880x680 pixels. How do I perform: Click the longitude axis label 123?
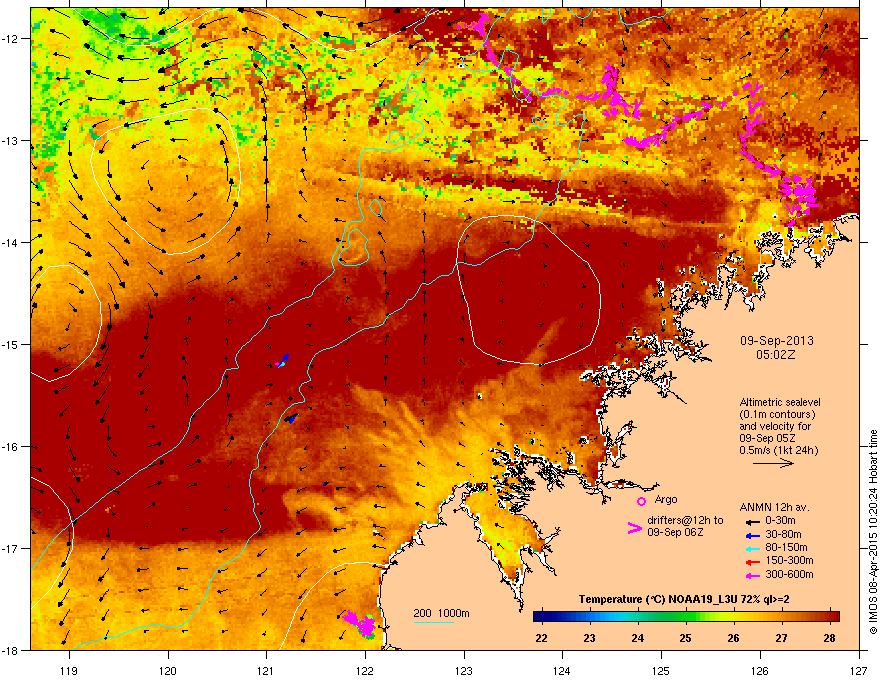464,670
